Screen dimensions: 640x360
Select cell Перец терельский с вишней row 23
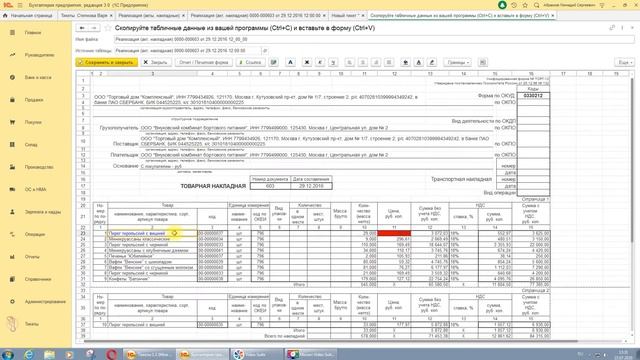[x=152, y=233]
